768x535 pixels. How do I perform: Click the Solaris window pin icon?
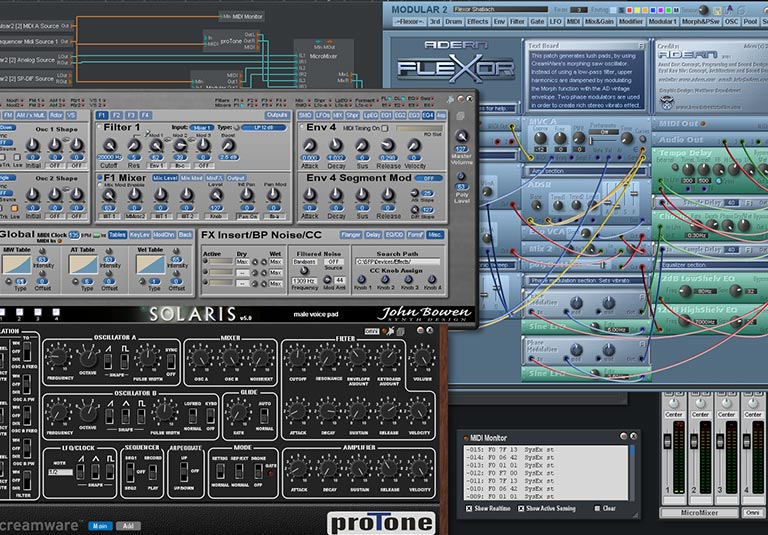pyautogui.click(x=450, y=99)
